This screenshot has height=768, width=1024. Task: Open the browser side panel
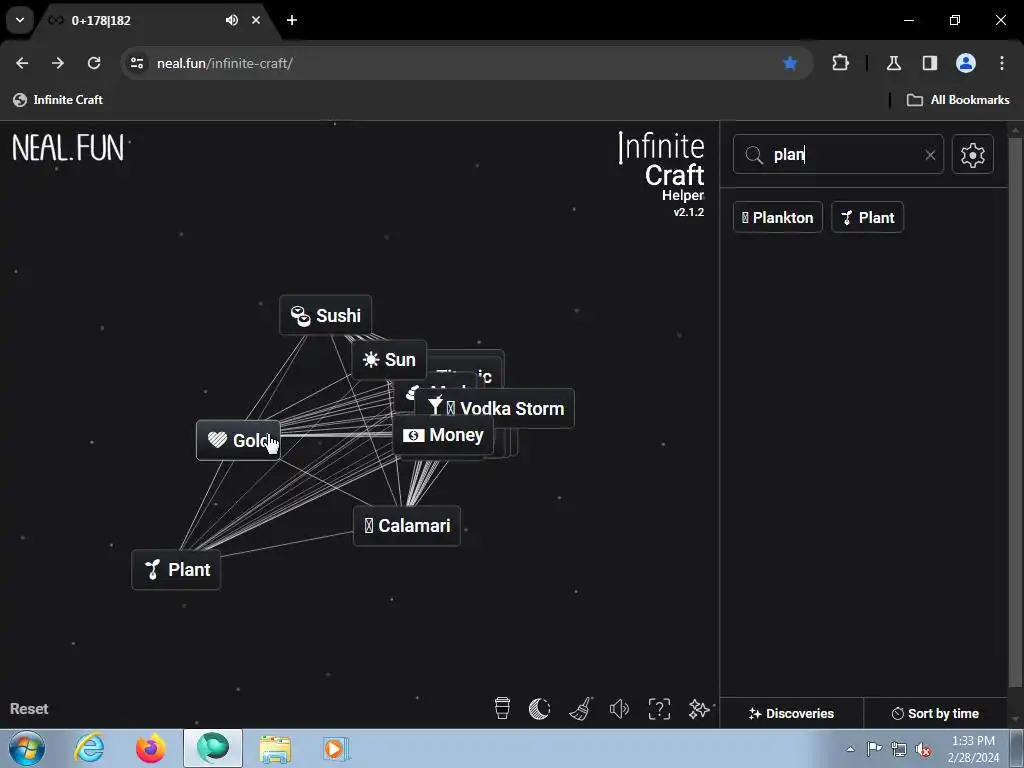[x=930, y=63]
